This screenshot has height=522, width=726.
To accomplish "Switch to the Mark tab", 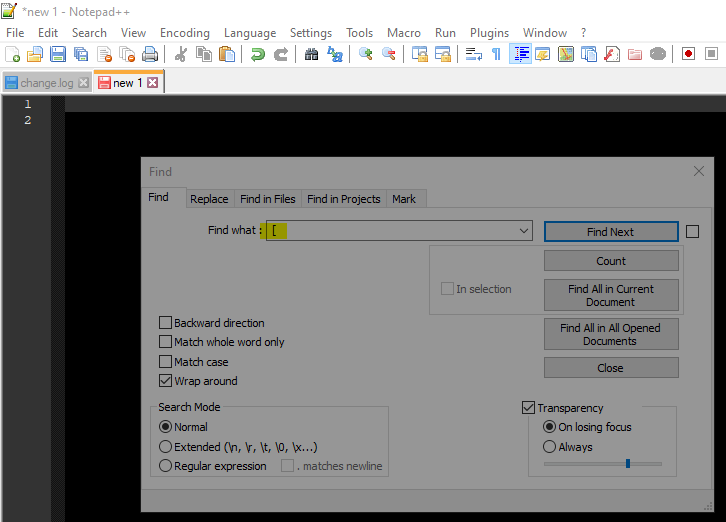I will coord(404,199).
